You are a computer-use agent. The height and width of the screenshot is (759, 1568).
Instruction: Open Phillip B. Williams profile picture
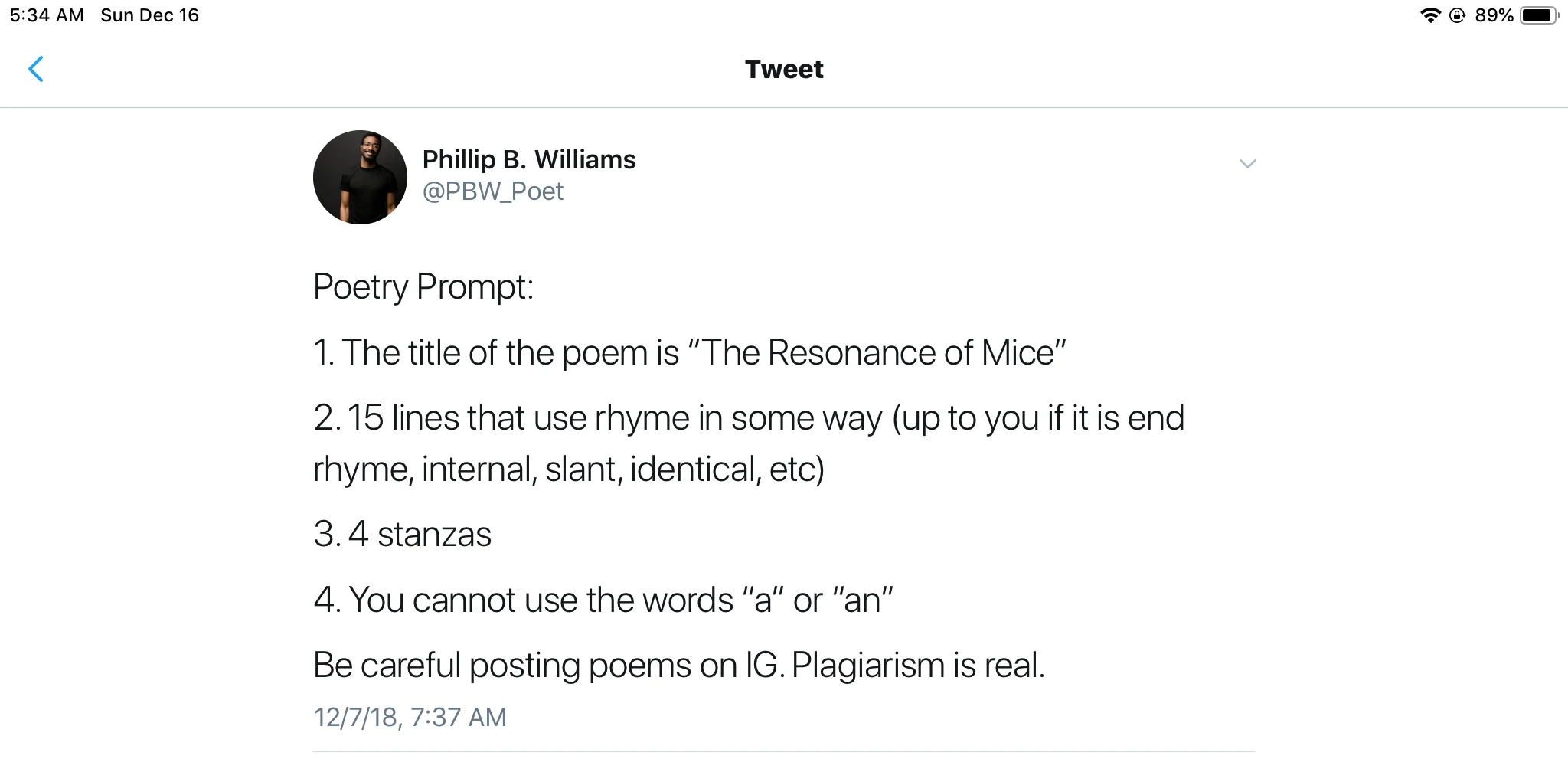(360, 177)
